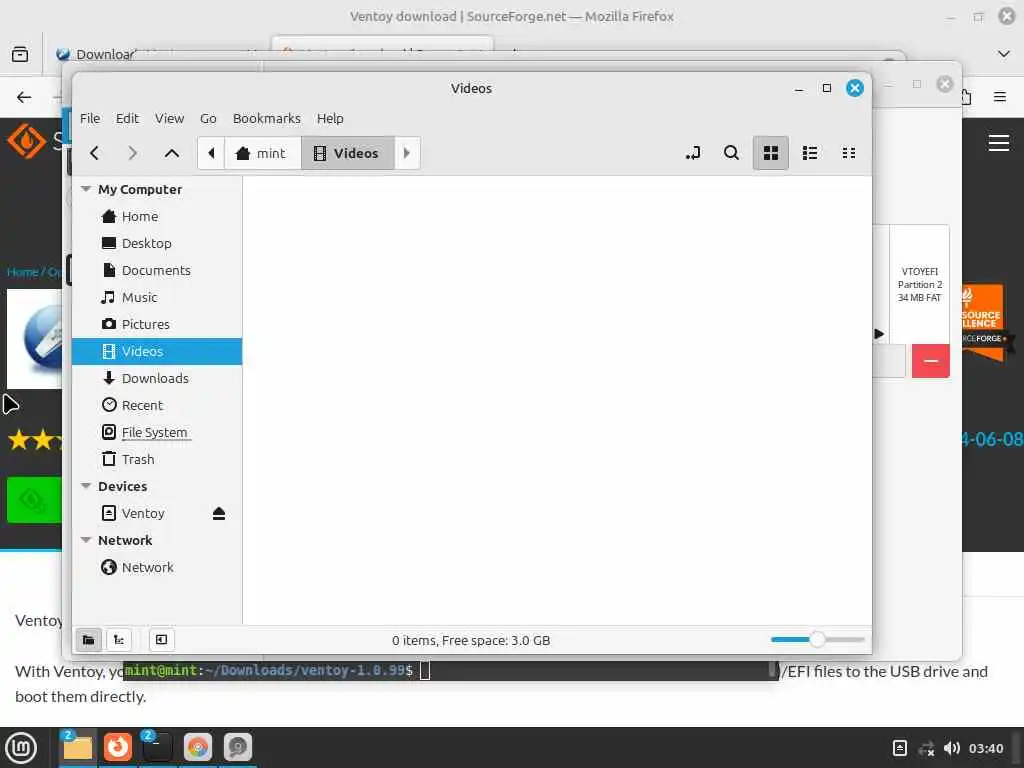Click the Firefox back arrow button
This screenshot has width=1024, height=768.
click(x=24, y=97)
